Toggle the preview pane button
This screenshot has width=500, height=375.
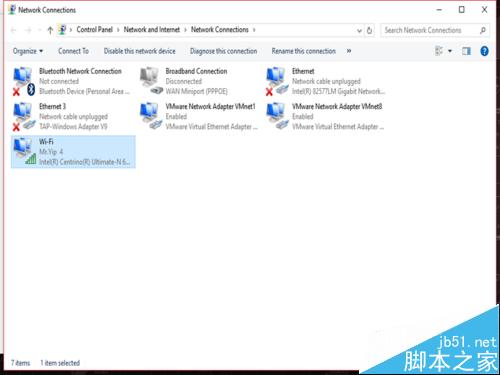click(x=466, y=51)
